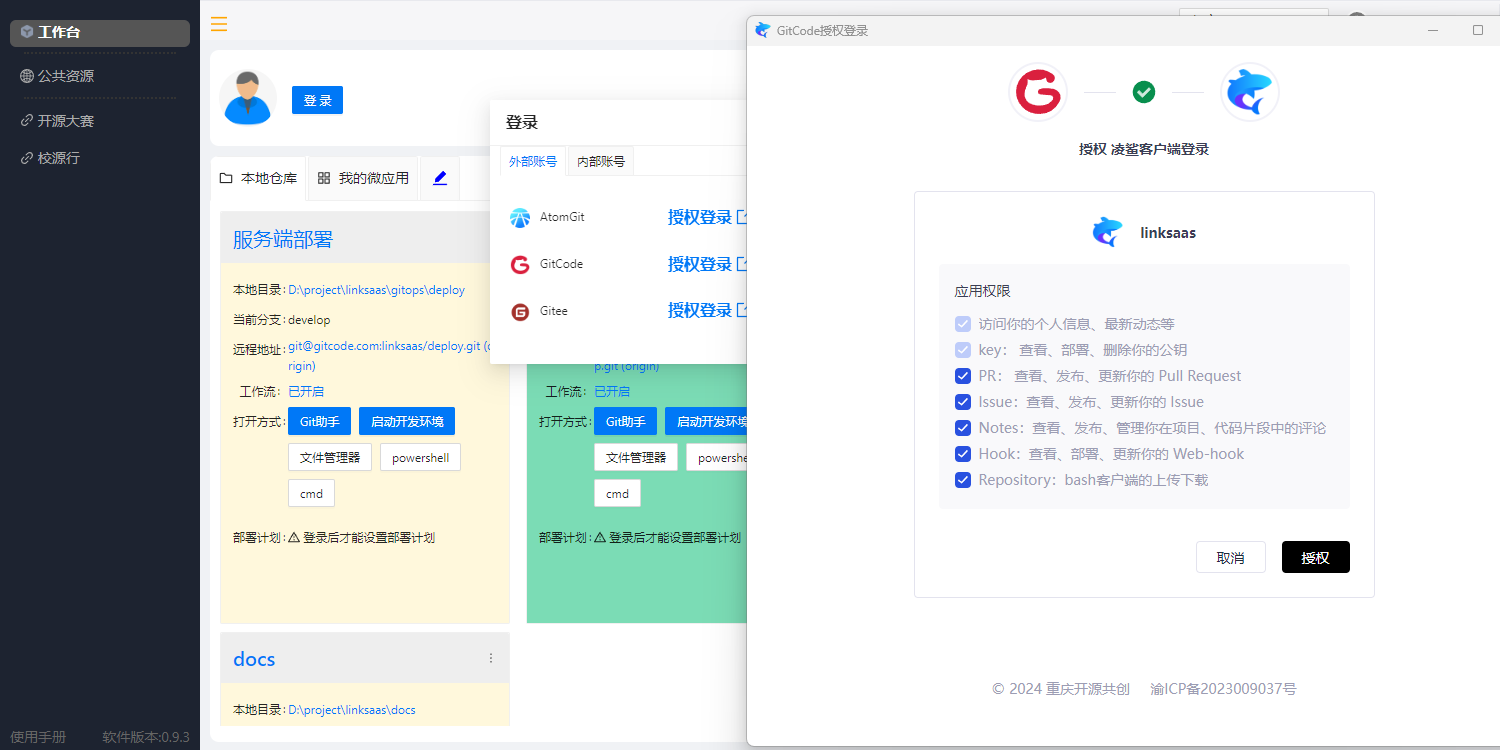Click the title bar icon of GitCode授权登录 window

pyautogui.click(x=763, y=30)
